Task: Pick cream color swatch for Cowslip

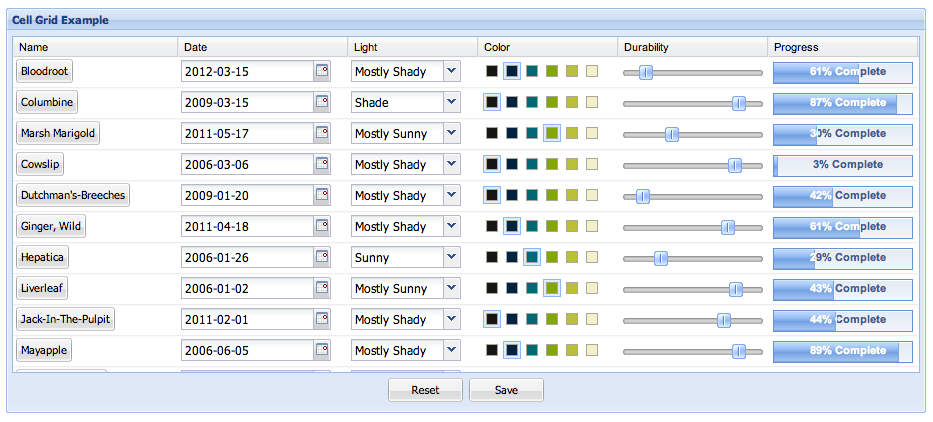Action: coord(592,164)
